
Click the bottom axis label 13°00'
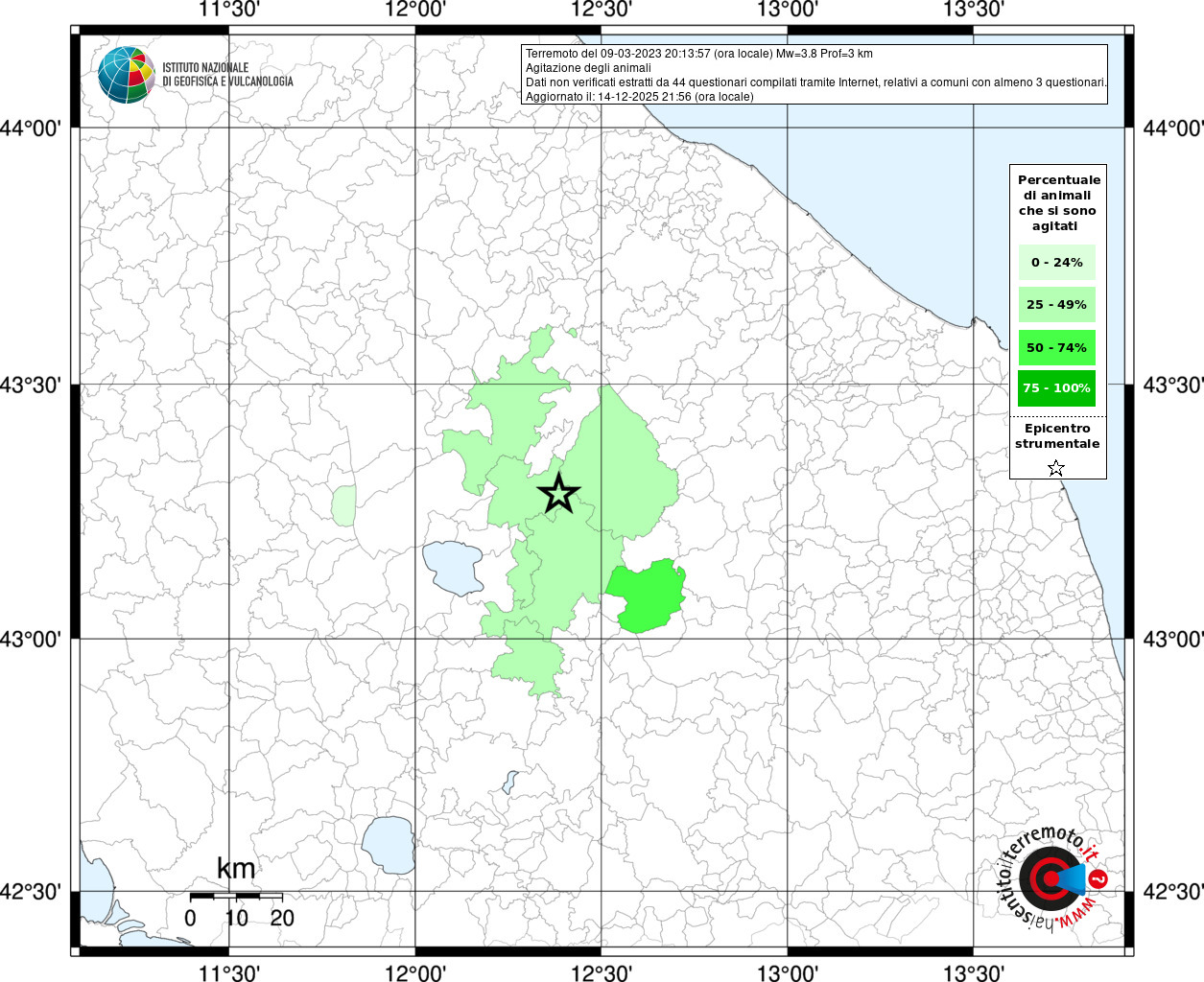(x=788, y=972)
